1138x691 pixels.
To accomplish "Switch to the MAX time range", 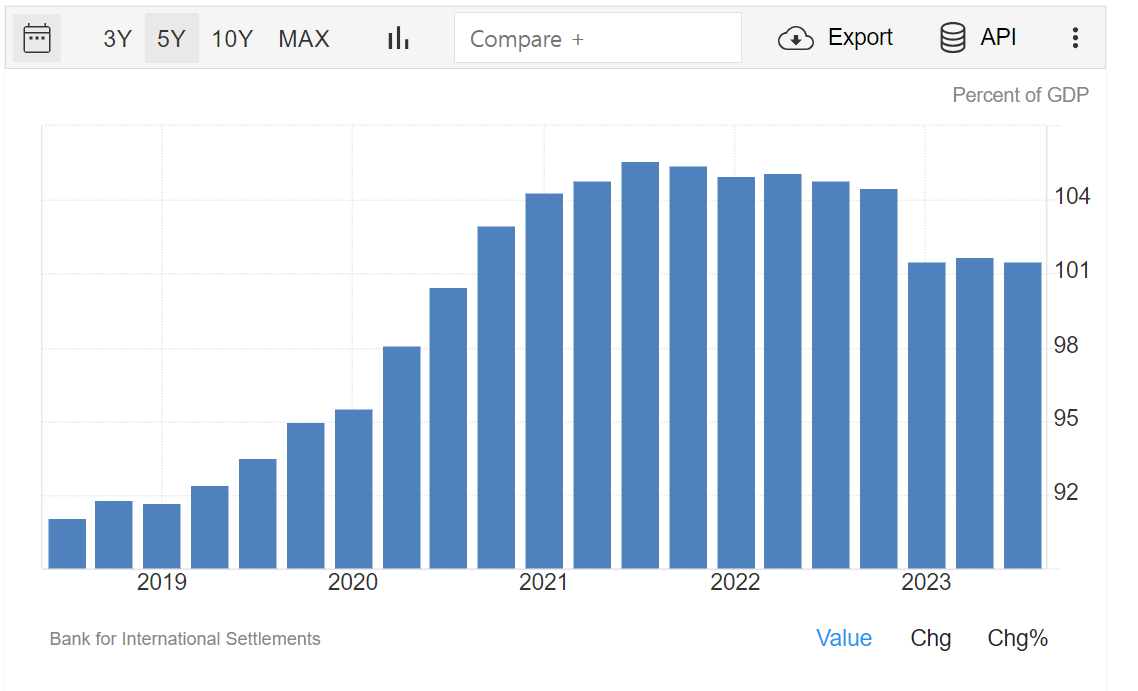I will 303,38.
